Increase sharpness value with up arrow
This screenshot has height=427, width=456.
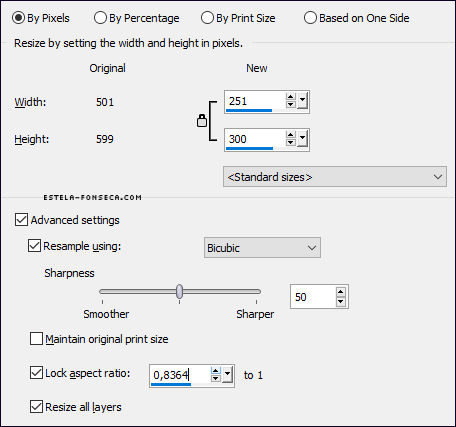(340, 292)
